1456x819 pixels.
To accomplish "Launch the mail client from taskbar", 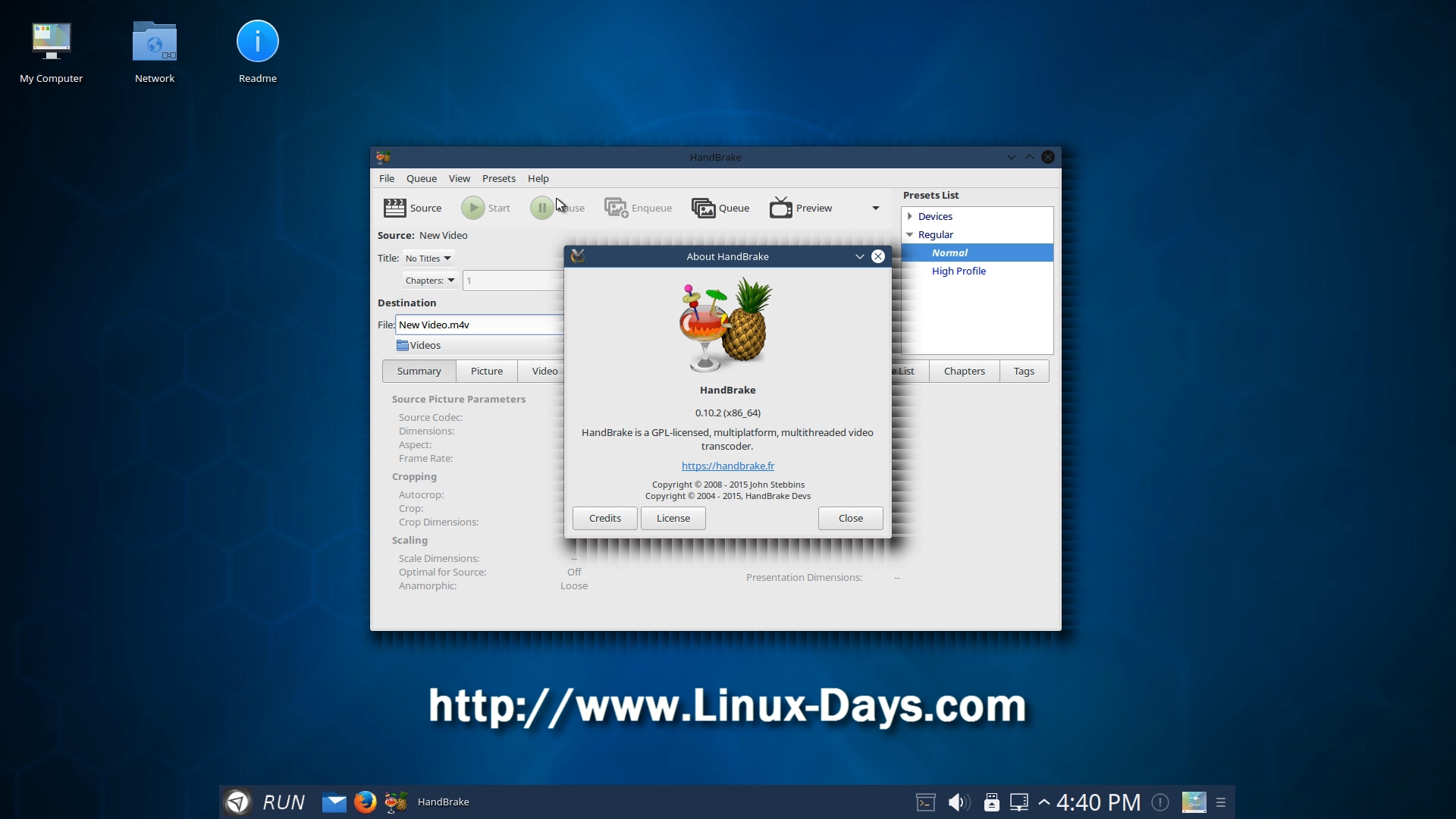I will pyautogui.click(x=334, y=802).
